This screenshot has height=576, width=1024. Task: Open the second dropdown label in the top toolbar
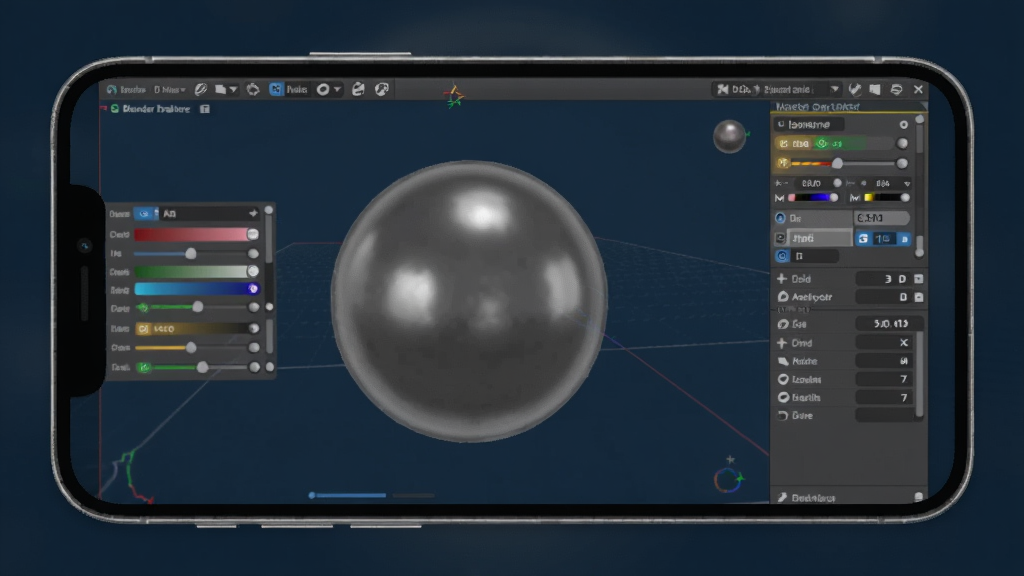coord(170,89)
